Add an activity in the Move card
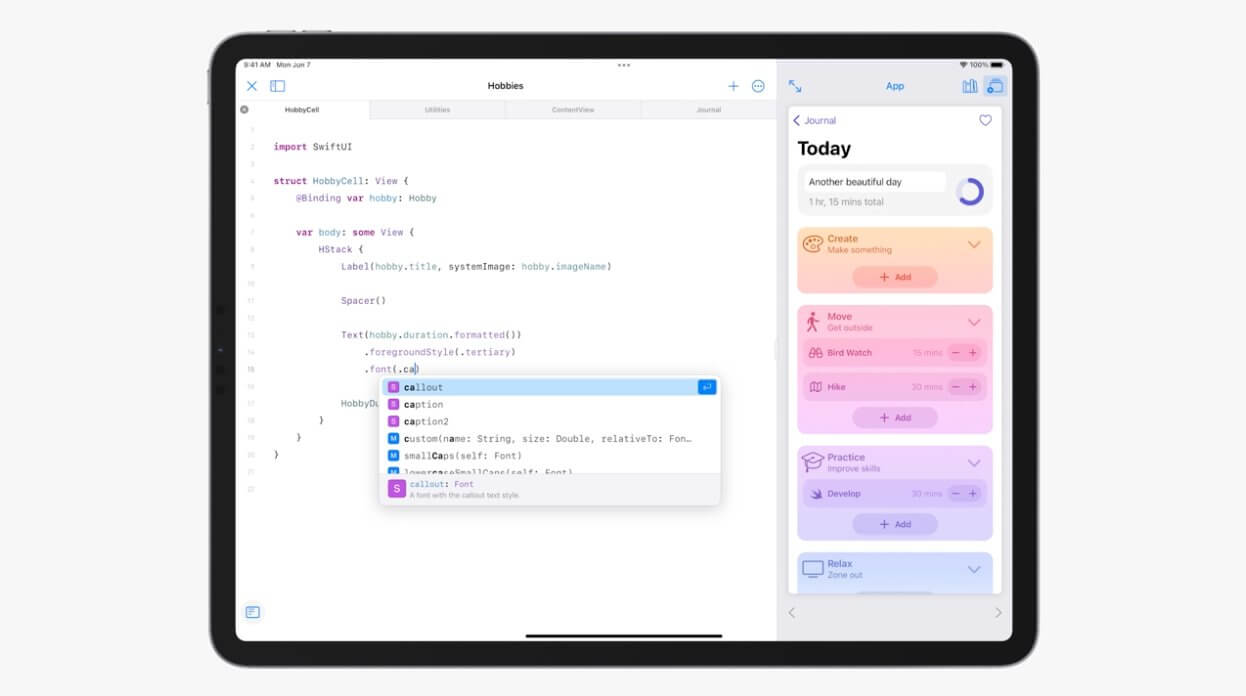 [895, 418]
